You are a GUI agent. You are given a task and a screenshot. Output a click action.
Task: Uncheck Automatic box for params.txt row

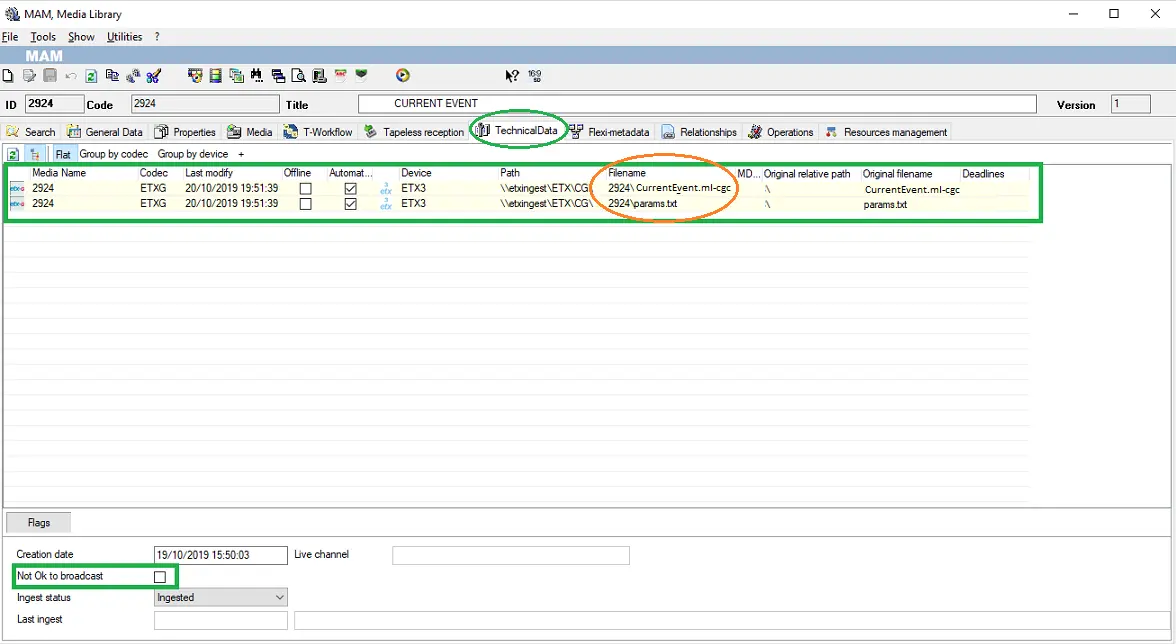point(350,204)
